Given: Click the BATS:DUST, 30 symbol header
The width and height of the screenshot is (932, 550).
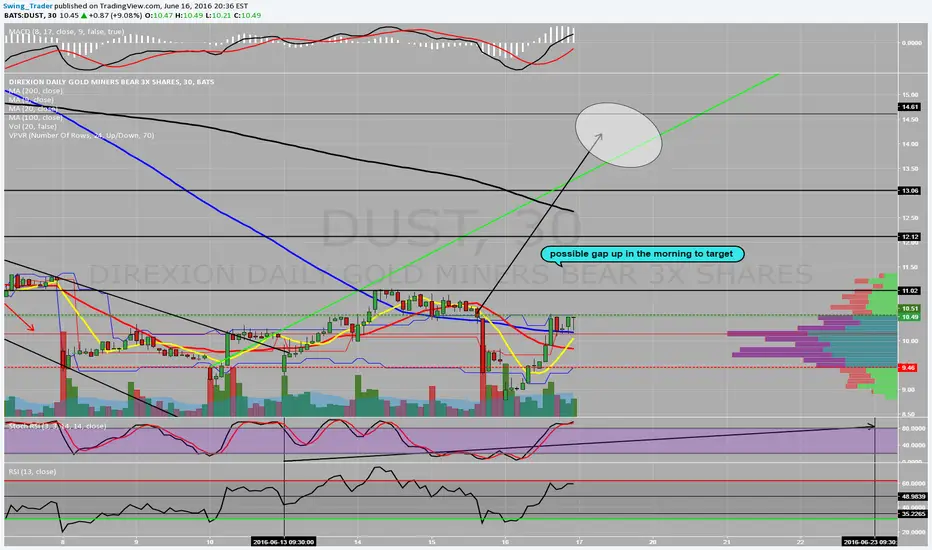Looking at the screenshot, I should (30, 15).
